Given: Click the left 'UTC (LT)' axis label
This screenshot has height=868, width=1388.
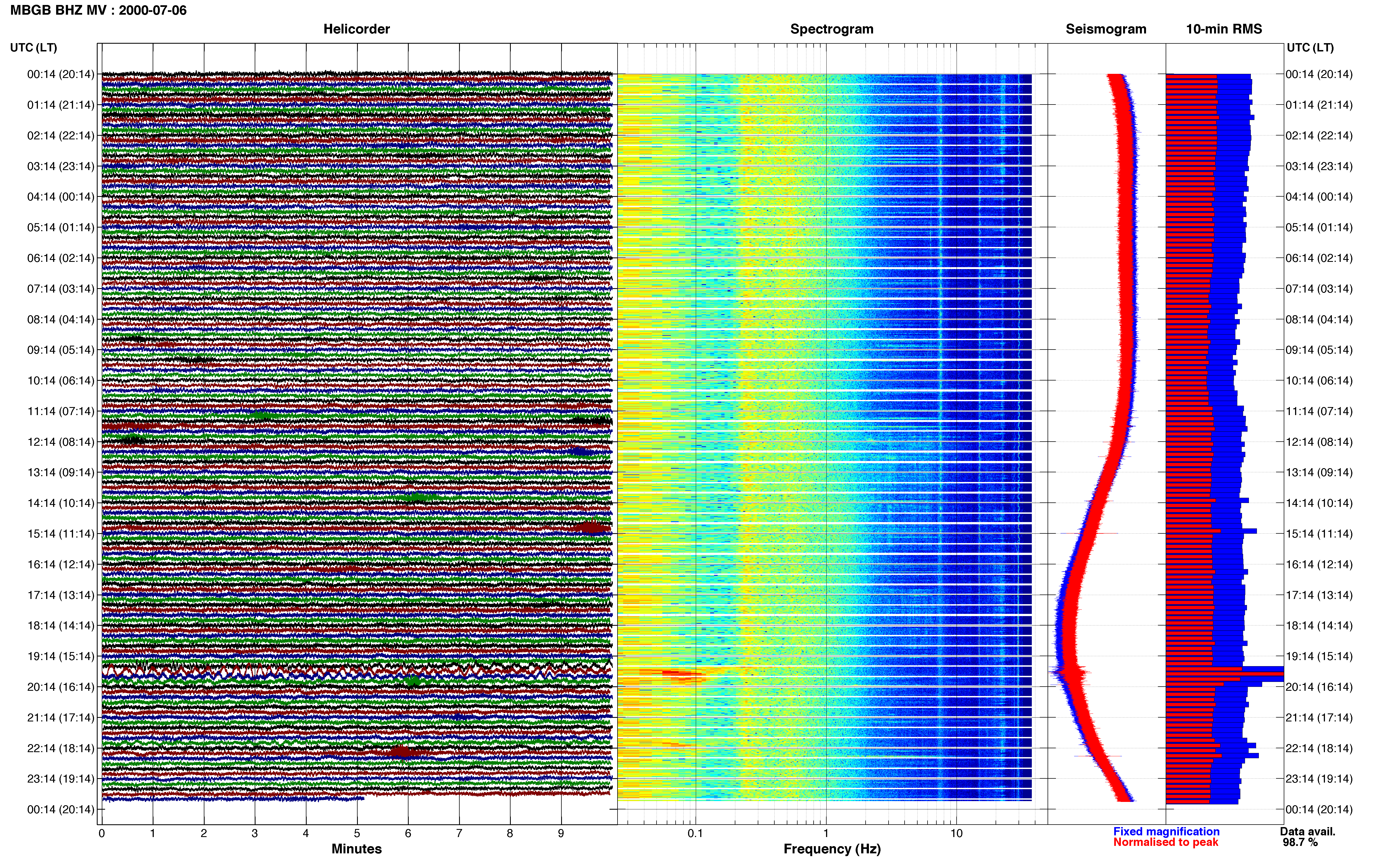Looking at the screenshot, I should (x=33, y=47).
